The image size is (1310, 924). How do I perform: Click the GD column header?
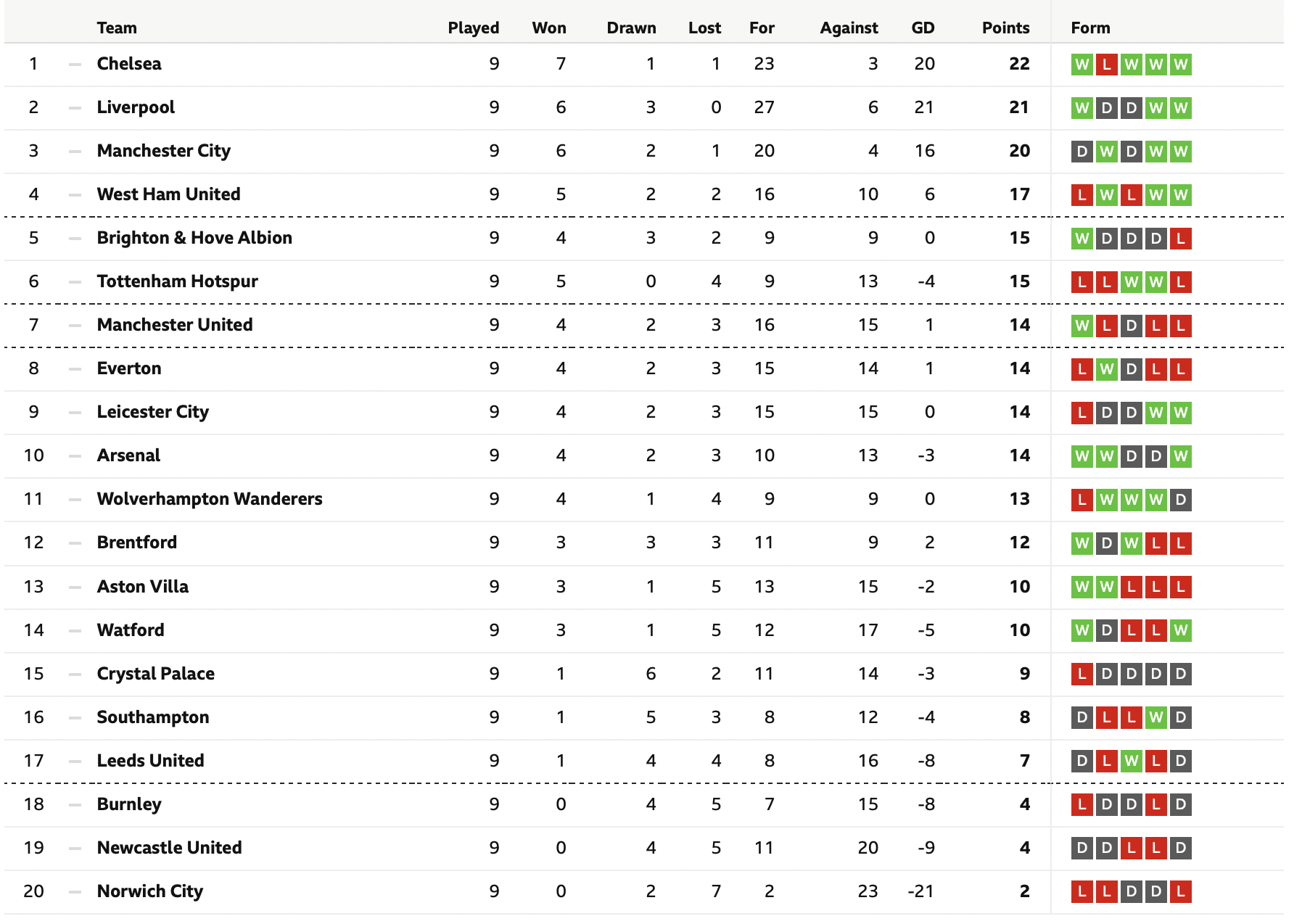pyautogui.click(x=923, y=28)
